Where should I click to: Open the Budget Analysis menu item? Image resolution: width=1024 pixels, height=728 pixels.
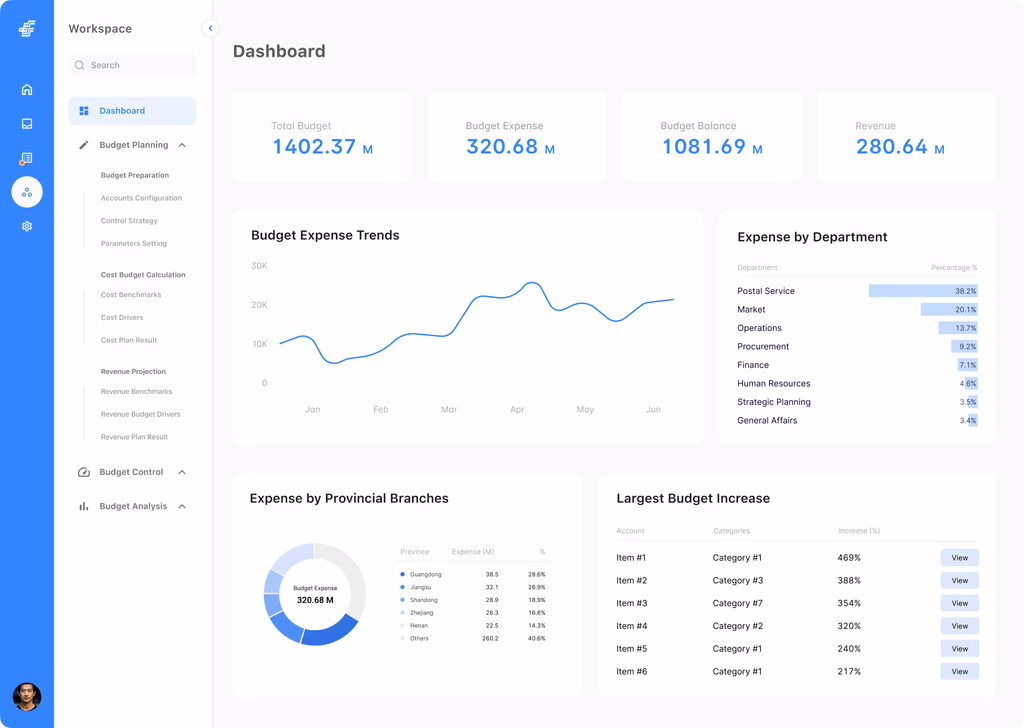(x=133, y=506)
